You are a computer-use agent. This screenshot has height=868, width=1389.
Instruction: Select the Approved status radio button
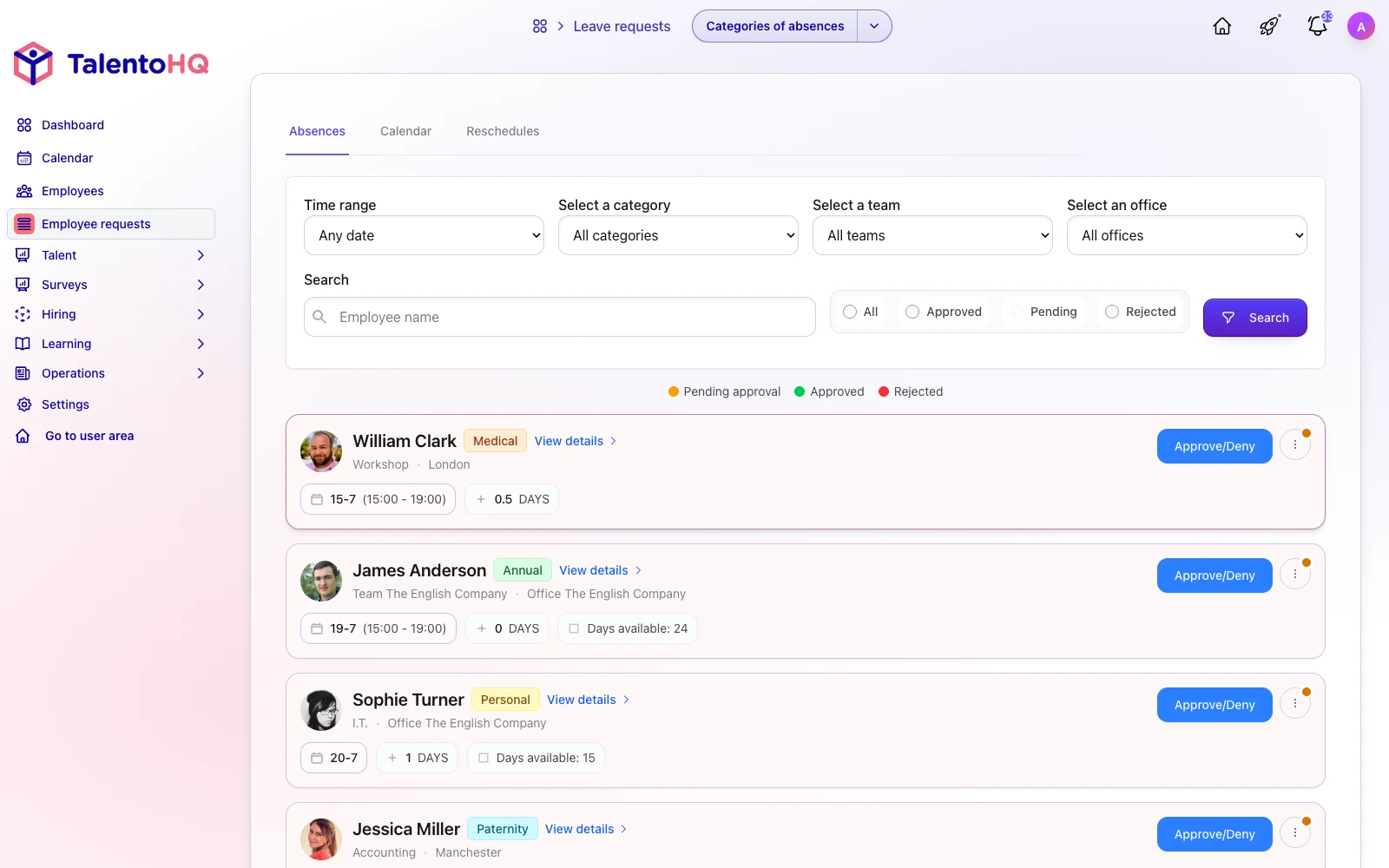(912, 312)
